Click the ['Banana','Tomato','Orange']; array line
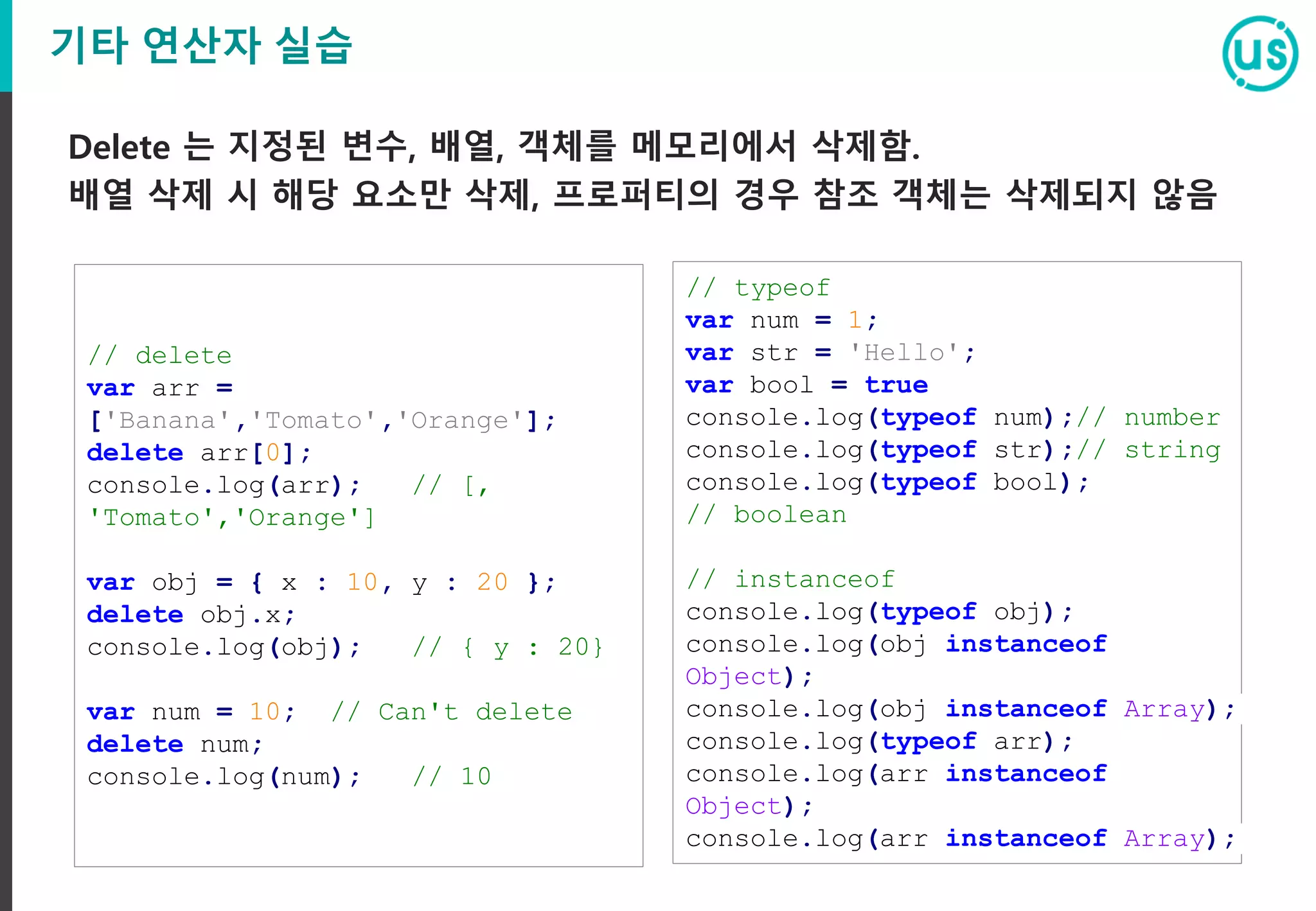This screenshot has width=1316, height=911. tap(321, 421)
